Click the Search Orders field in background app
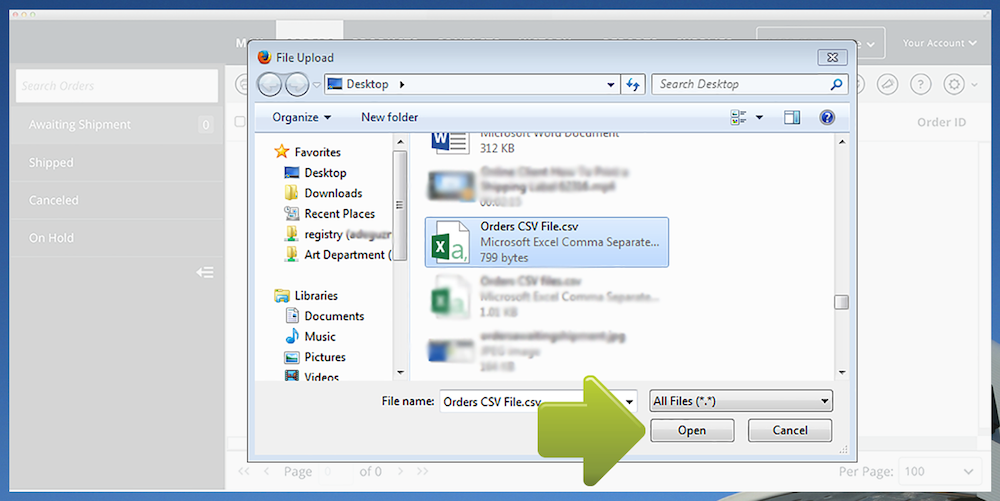This screenshot has height=501, width=1000. click(117, 85)
